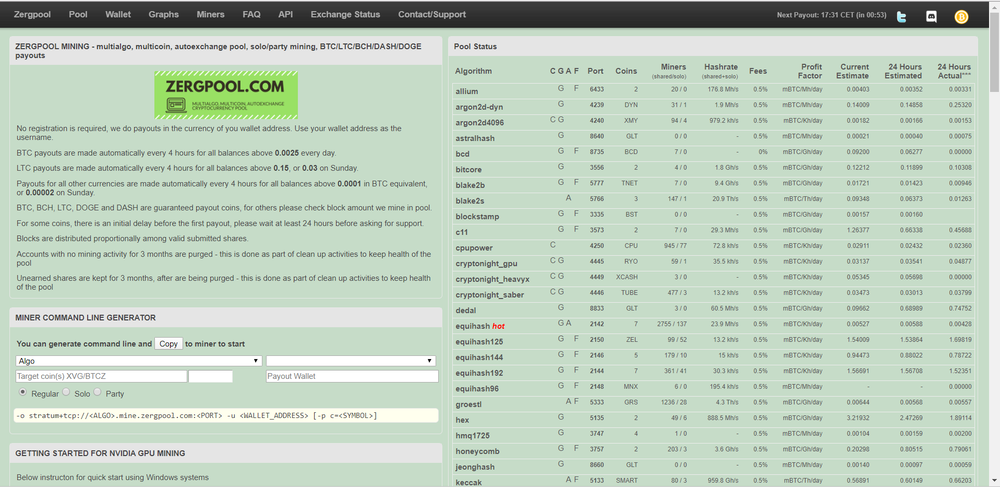Image resolution: width=1000 pixels, height=487 pixels.
Task: Open the argon2d-dyn algorithm link
Action: pos(479,106)
